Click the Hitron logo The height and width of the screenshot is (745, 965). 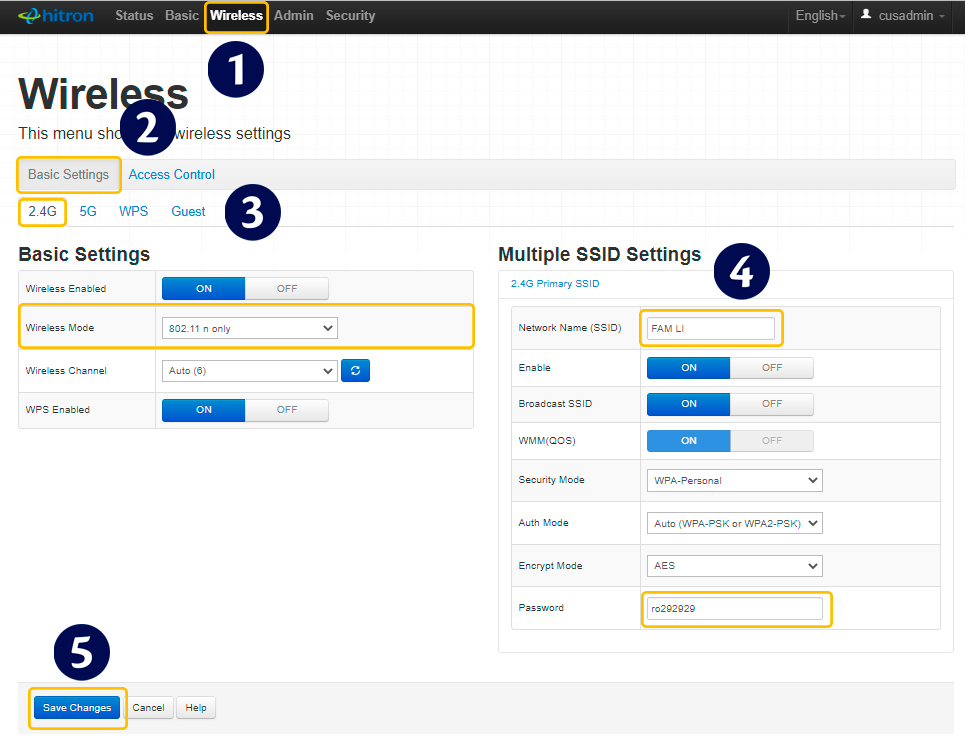(56, 15)
